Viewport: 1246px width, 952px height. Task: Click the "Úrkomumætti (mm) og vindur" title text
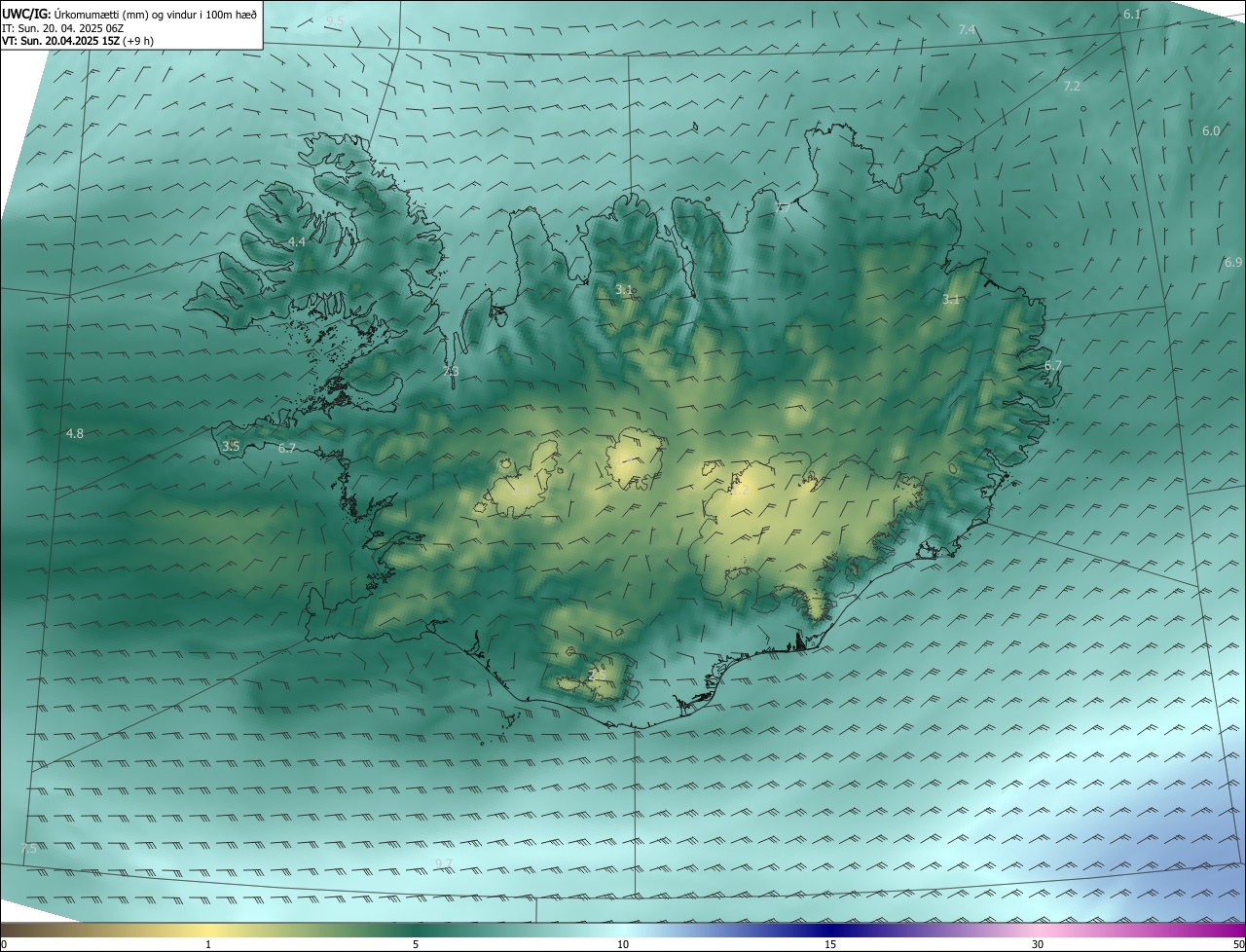pos(124,14)
